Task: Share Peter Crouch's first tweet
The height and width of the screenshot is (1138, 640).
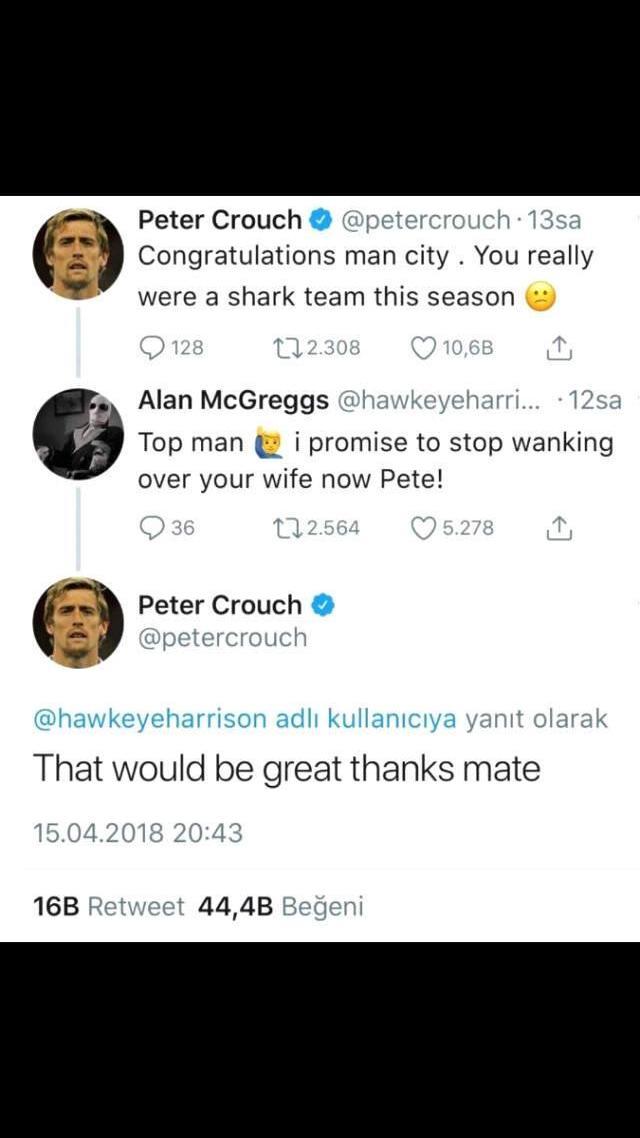Action: point(559,348)
